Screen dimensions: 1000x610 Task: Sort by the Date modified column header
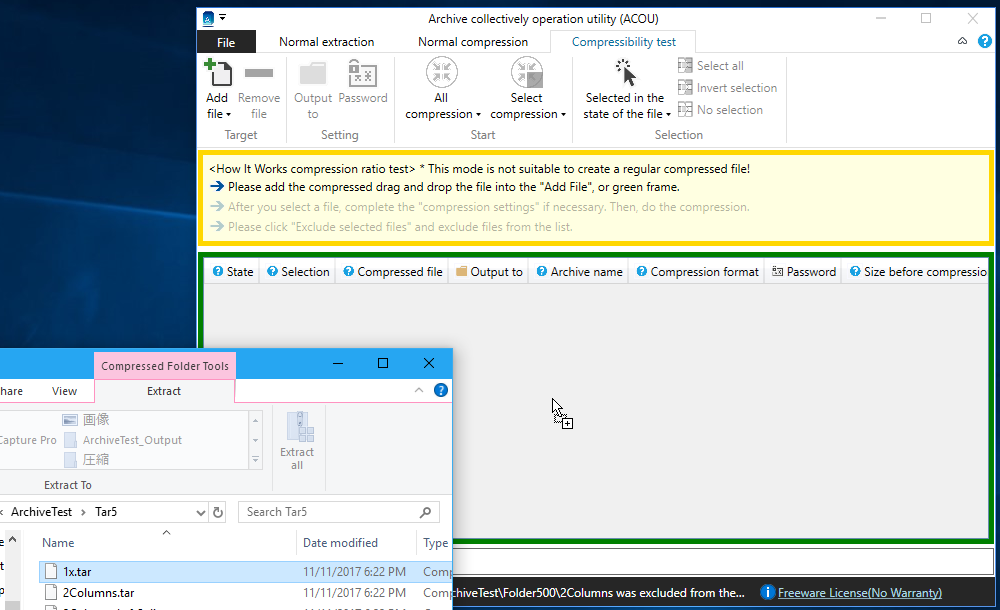pos(340,543)
